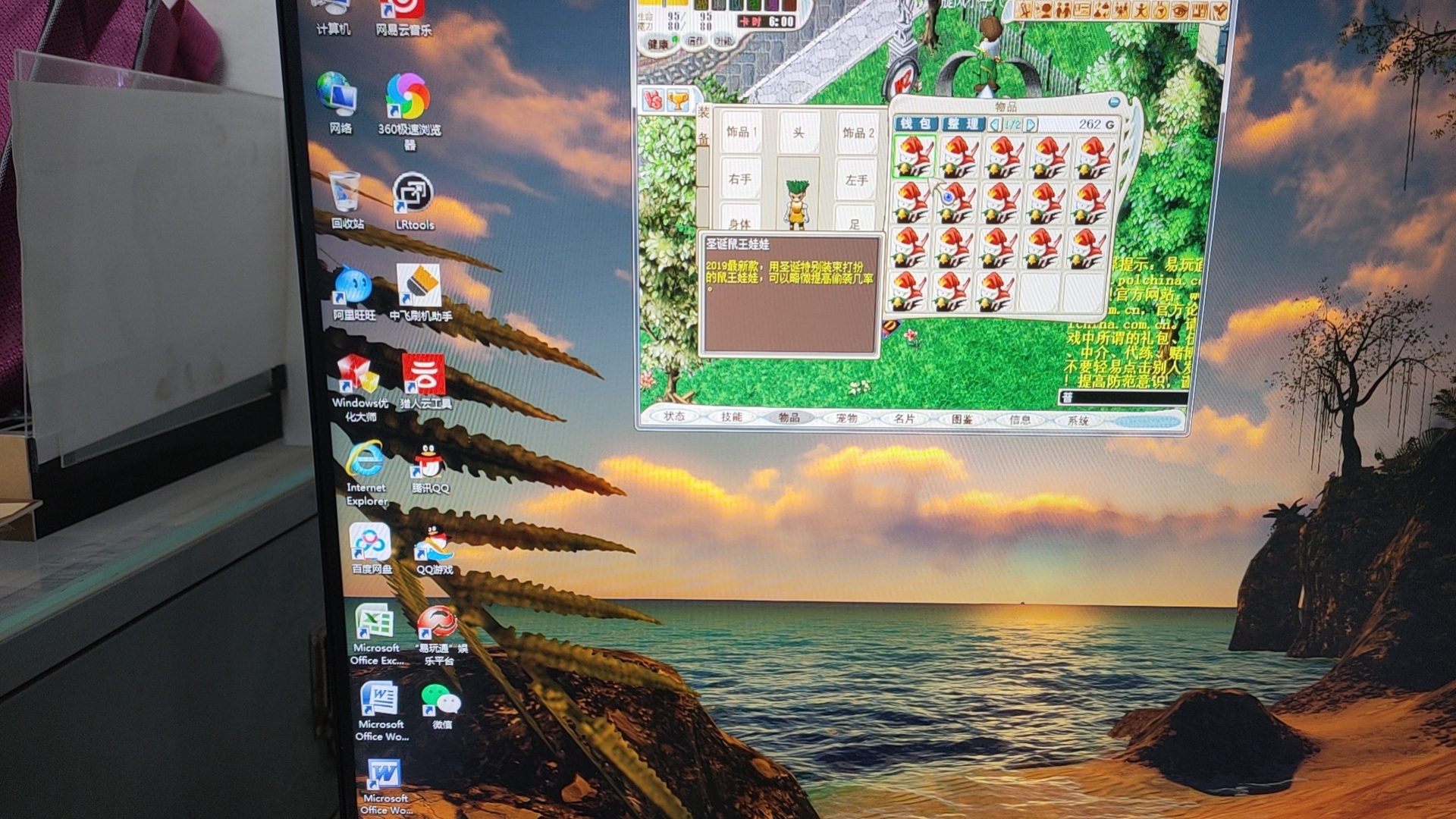Launch the 腾讯QQ desktop icon
1456x819 pixels.
(430, 468)
